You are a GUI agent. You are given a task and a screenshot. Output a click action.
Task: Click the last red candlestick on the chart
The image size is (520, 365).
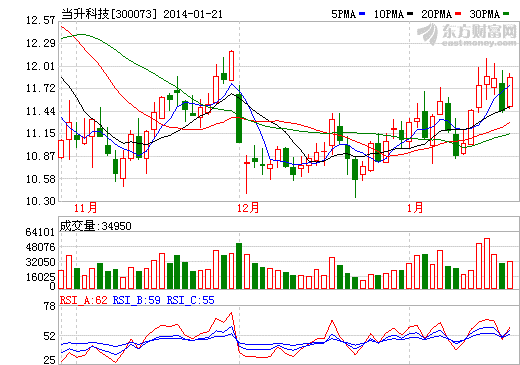[x=510, y=92]
